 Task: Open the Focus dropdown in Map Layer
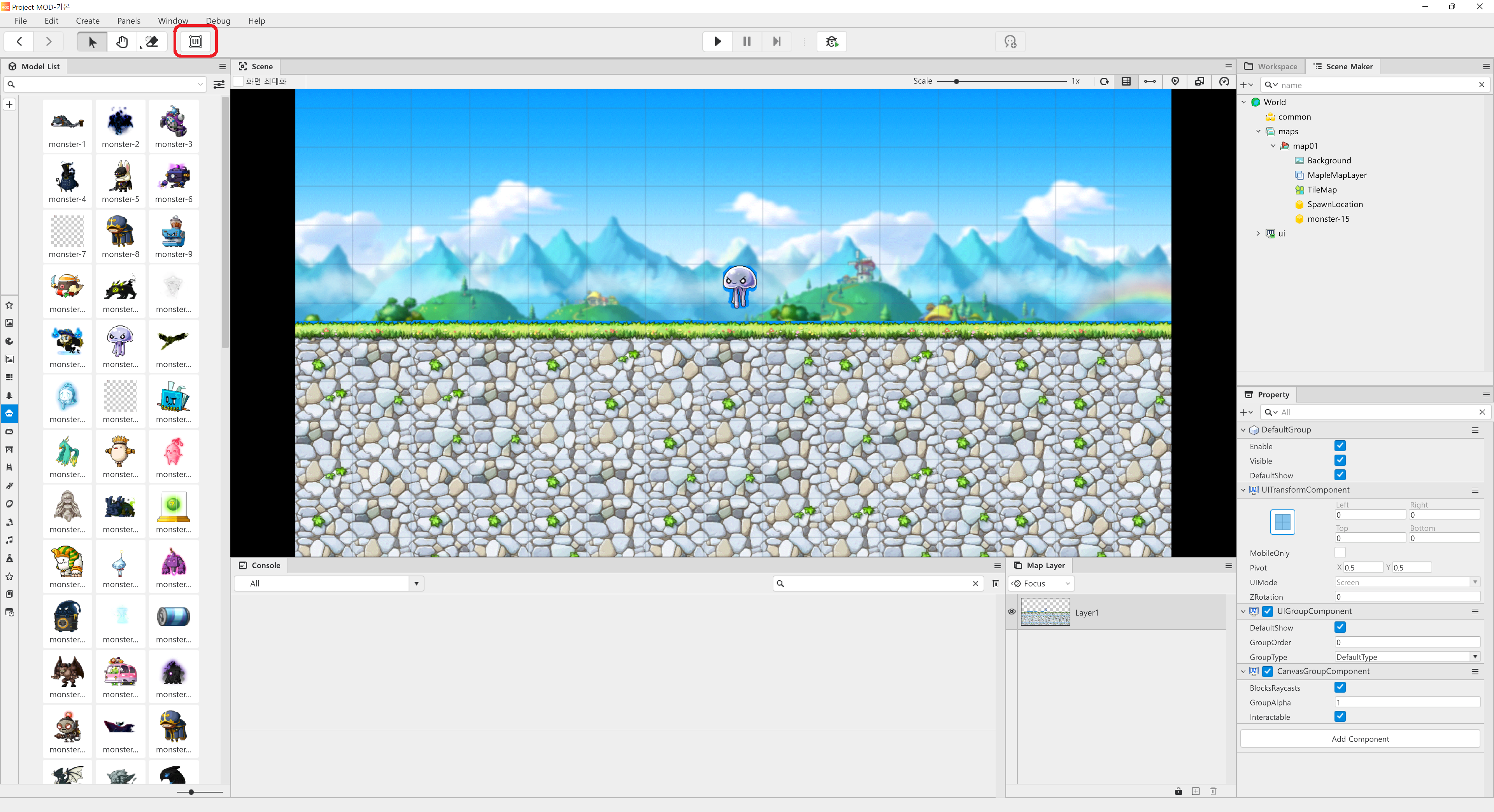[x=1042, y=584]
